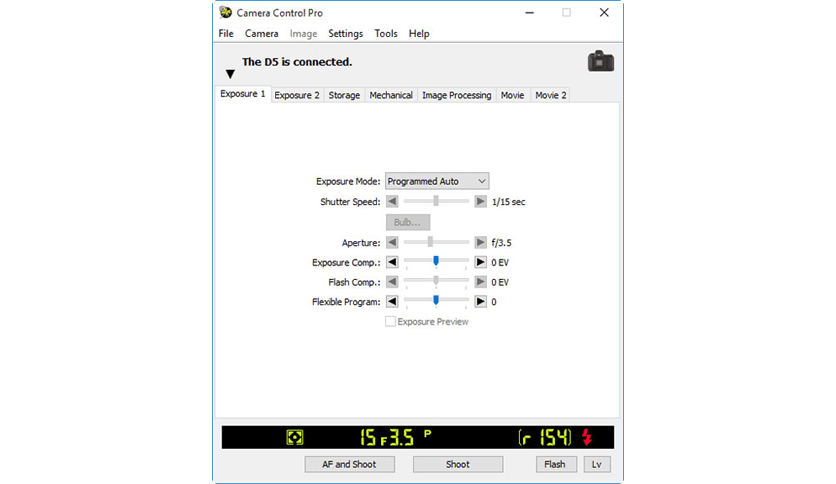Increase Flash Comp. with right arrow

click(x=480, y=282)
